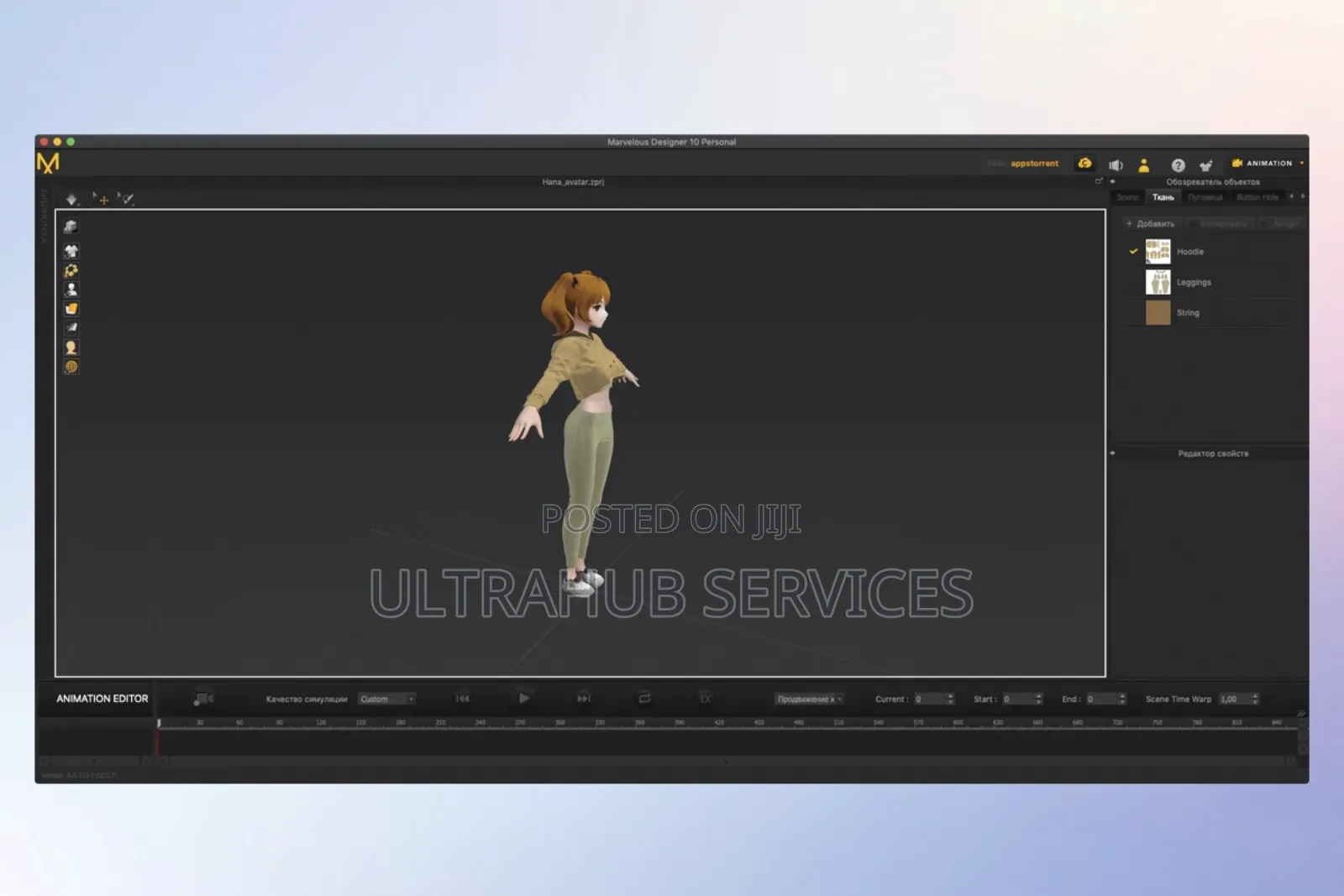
Task: Play the animation
Action: (x=524, y=698)
